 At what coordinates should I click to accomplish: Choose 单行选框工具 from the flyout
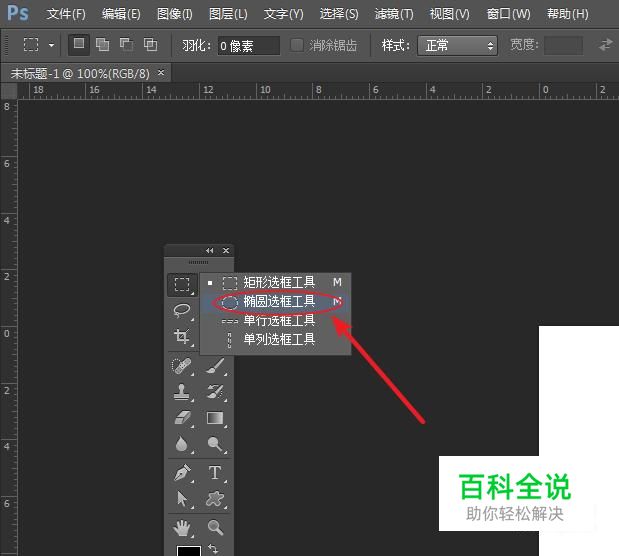coord(276,321)
